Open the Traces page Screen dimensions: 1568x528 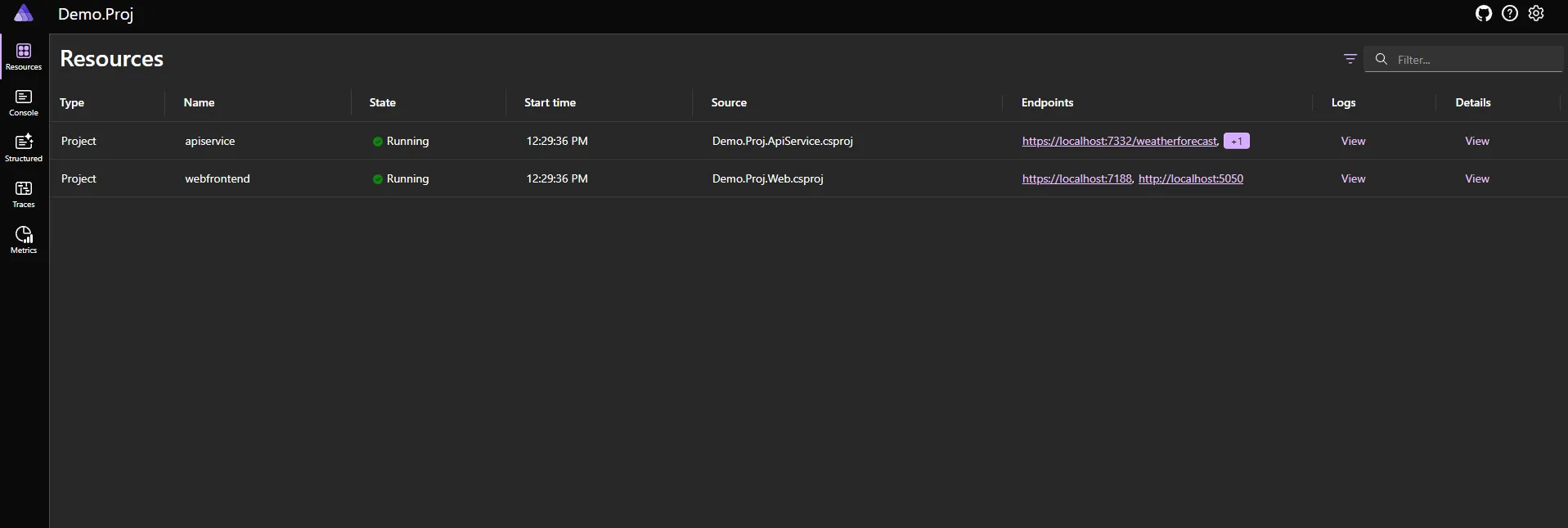[x=24, y=194]
